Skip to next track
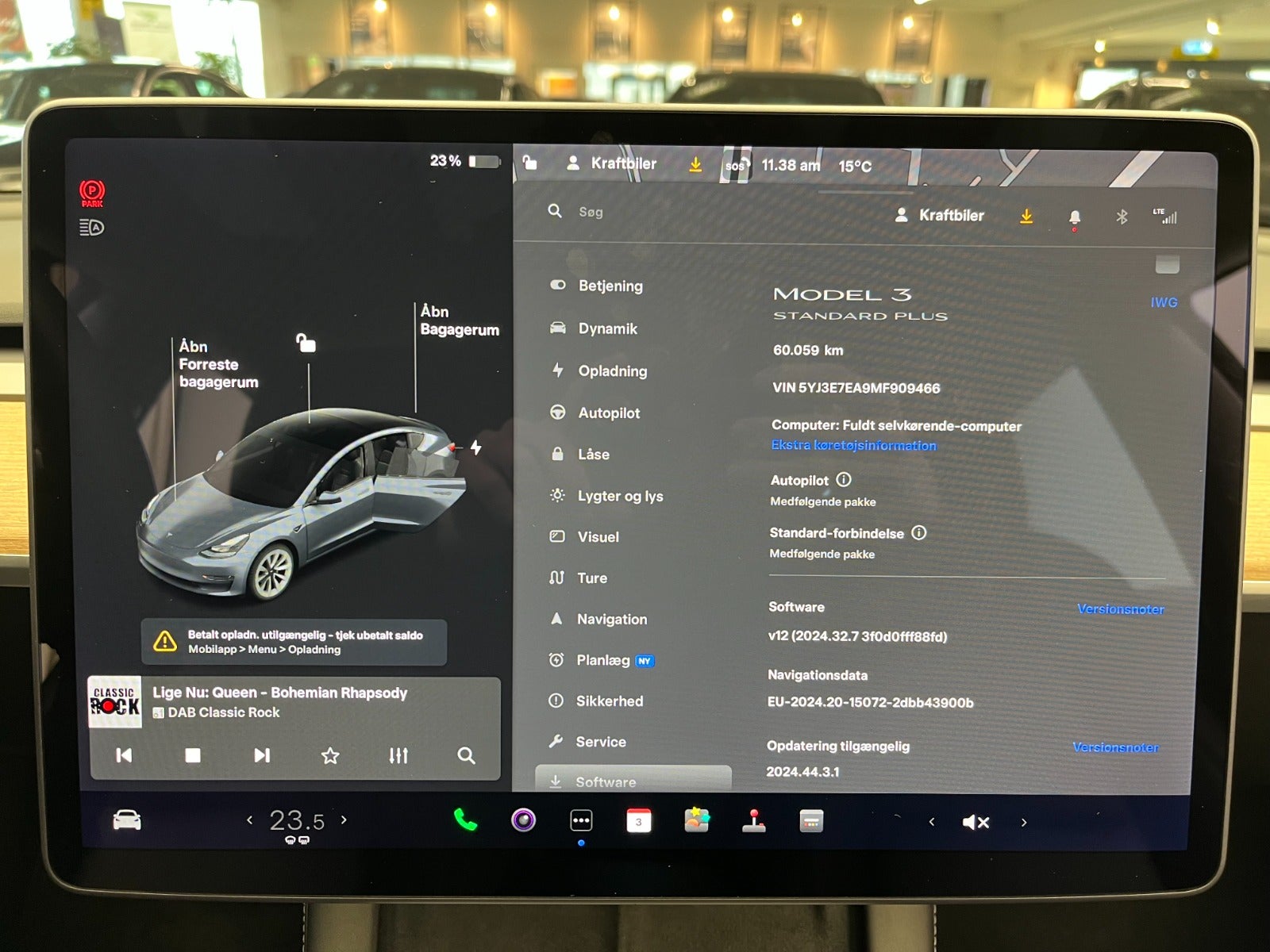The height and width of the screenshot is (952, 1270). click(x=262, y=755)
